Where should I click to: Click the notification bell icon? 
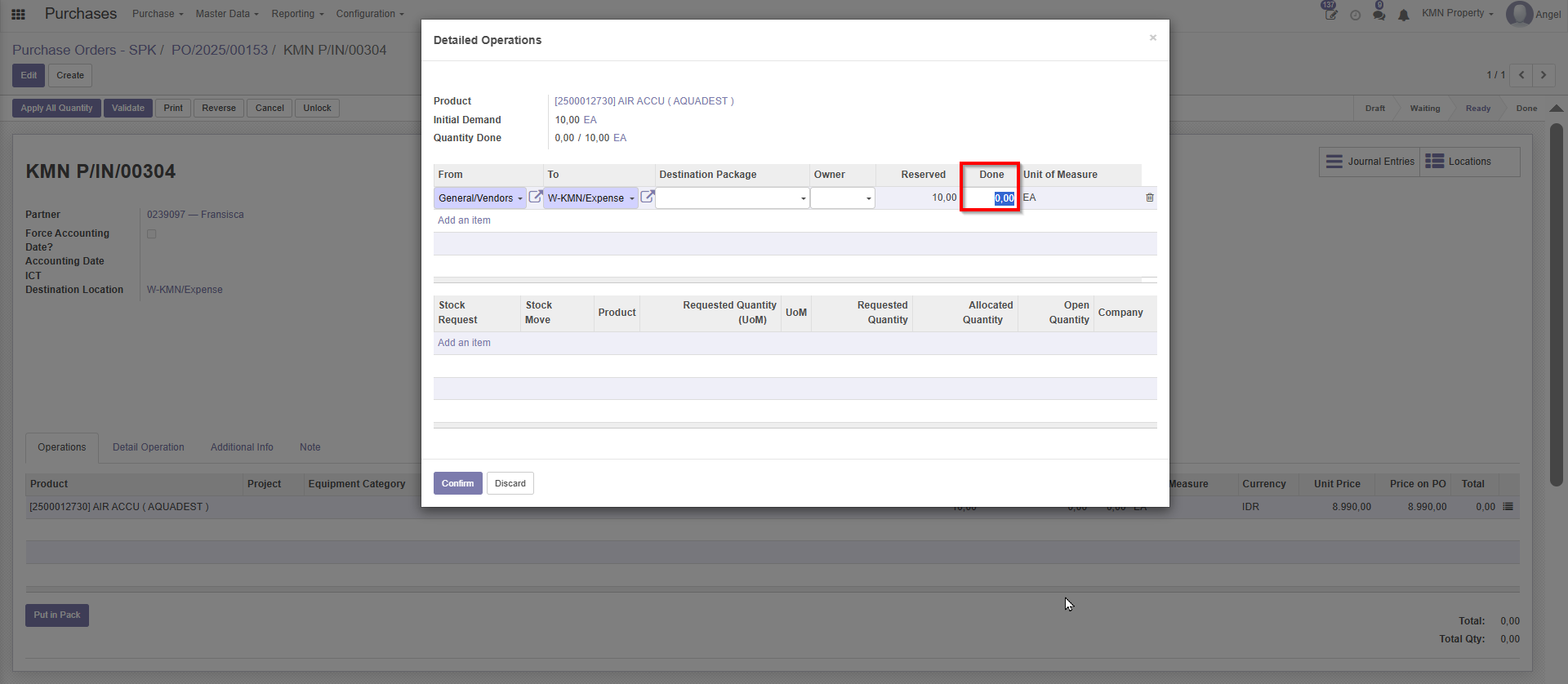pyautogui.click(x=1404, y=15)
